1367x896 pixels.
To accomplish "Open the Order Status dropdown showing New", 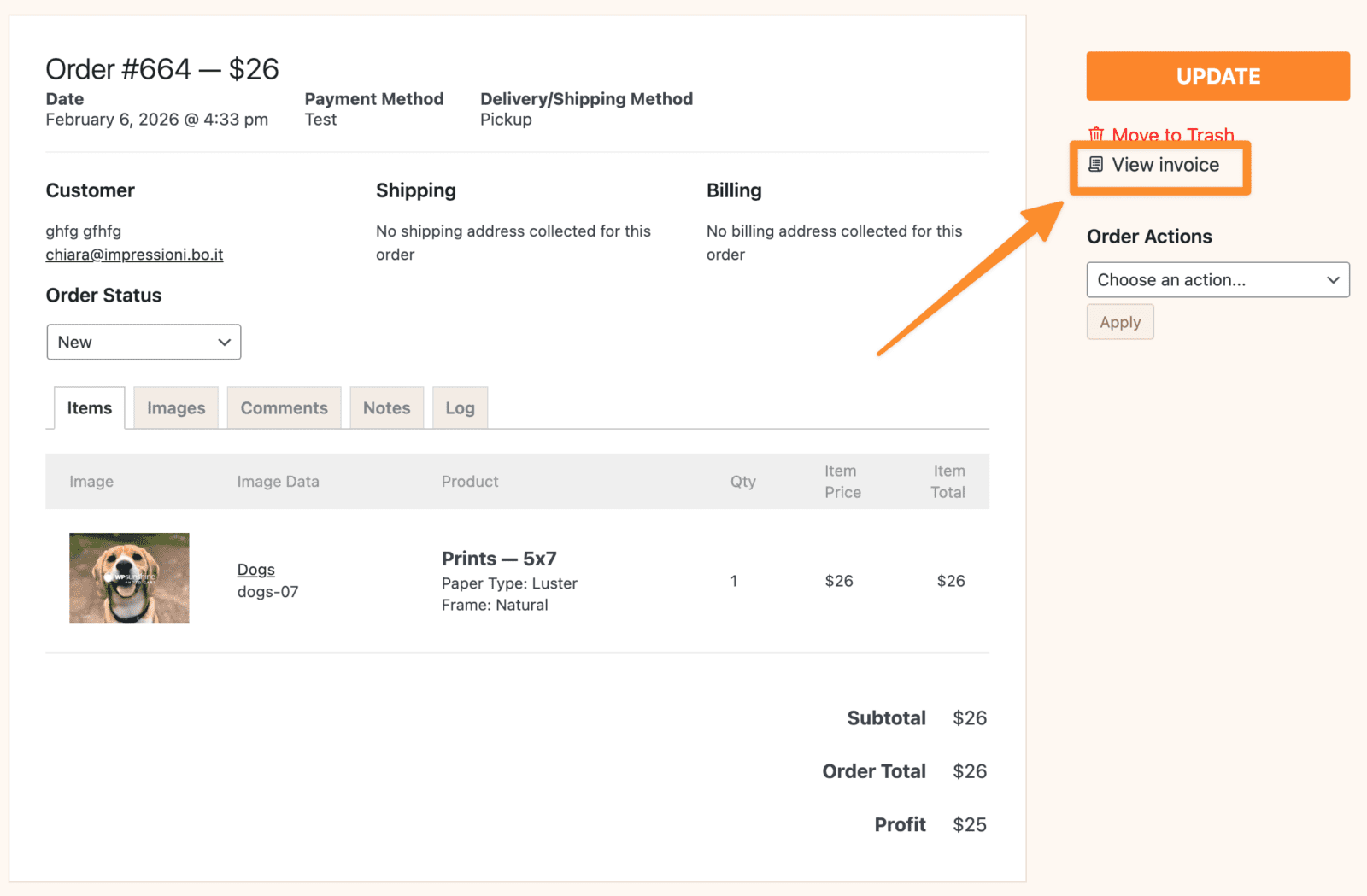I will click(x=144, y=342).
